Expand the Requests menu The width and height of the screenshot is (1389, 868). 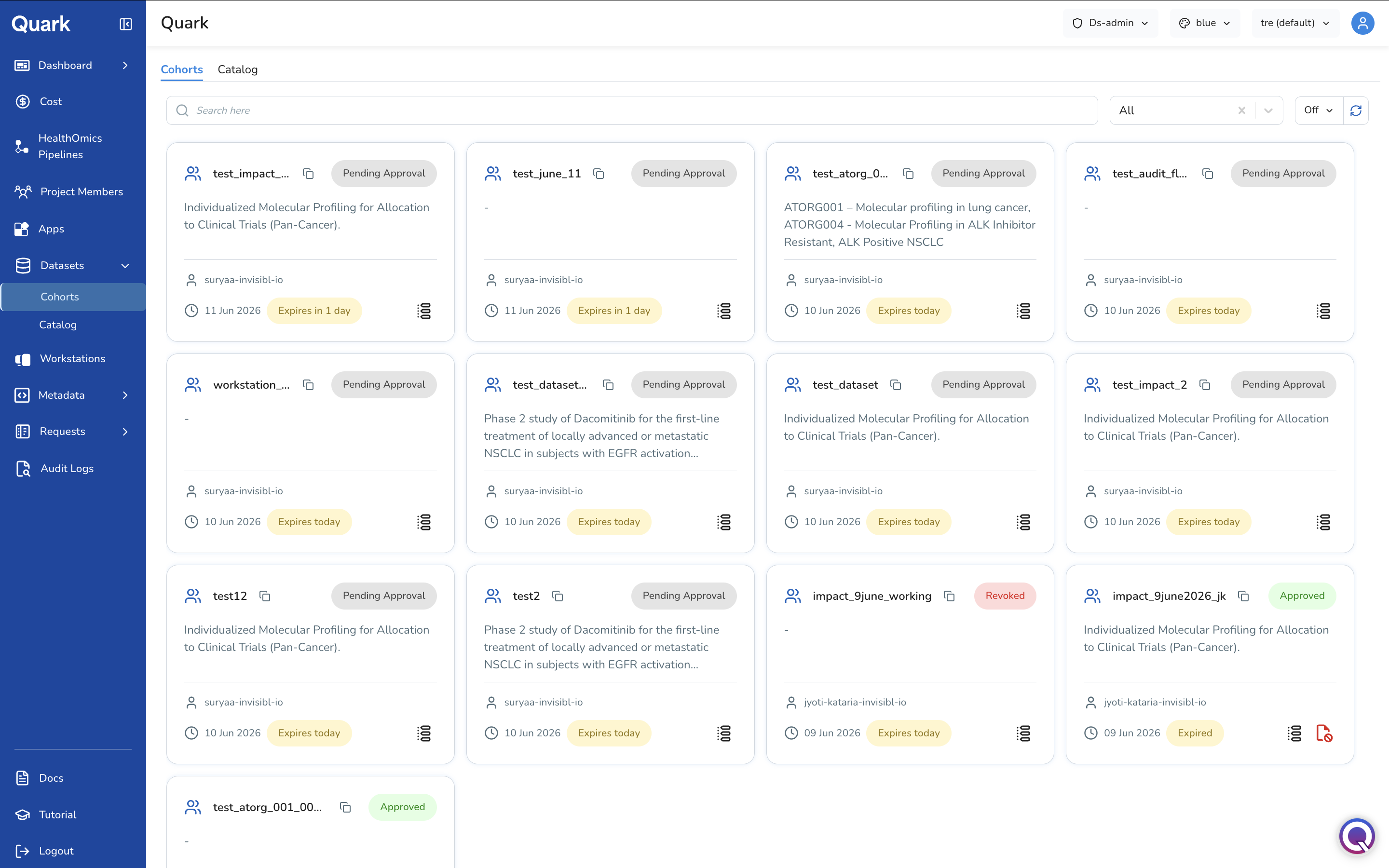pyautogui.click(x=124, y=432)
